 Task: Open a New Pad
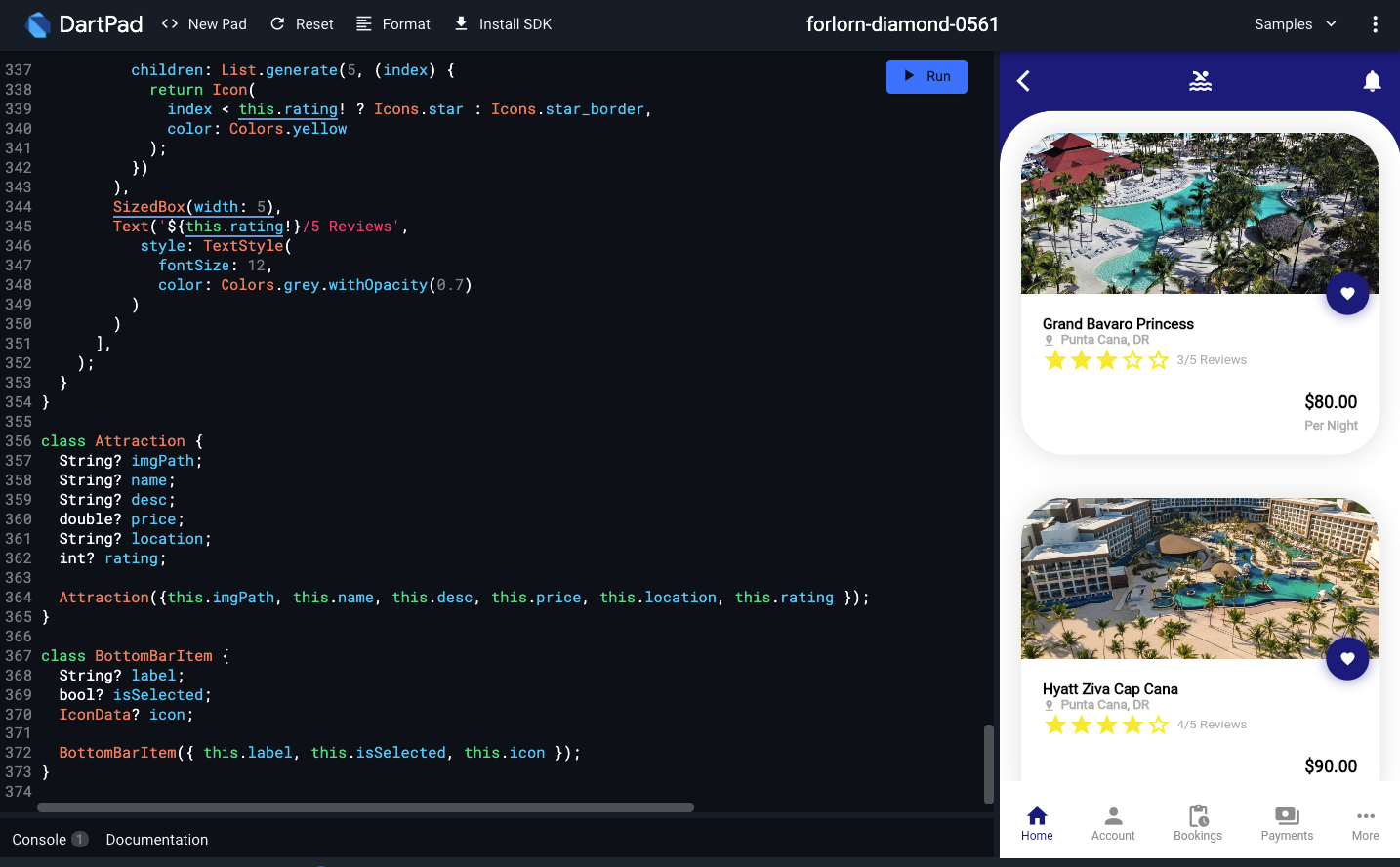coord(204,24)
